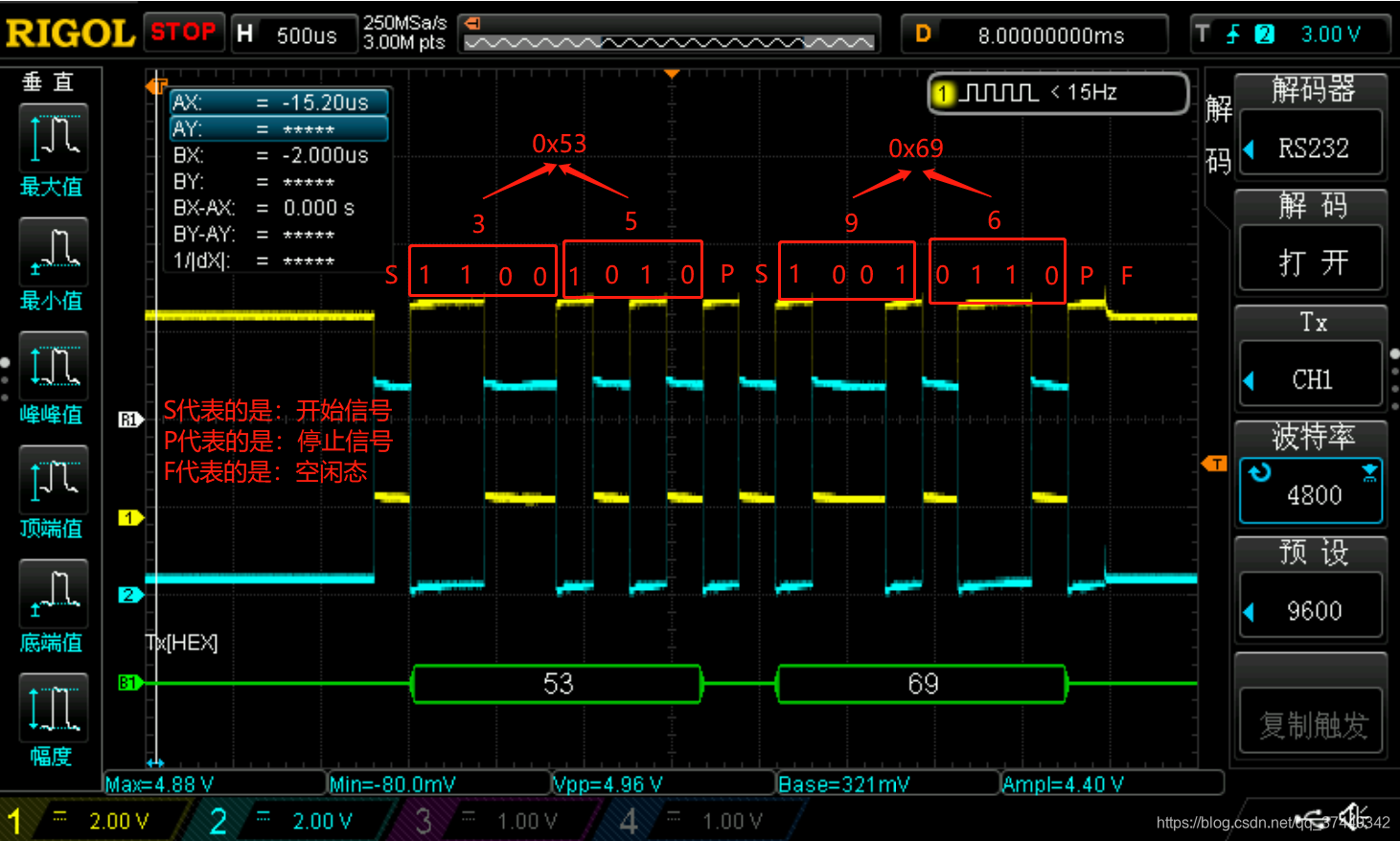Click the 解码 menu side tab
This screenshot has width=1400, height=841.
click(1218, 134)
